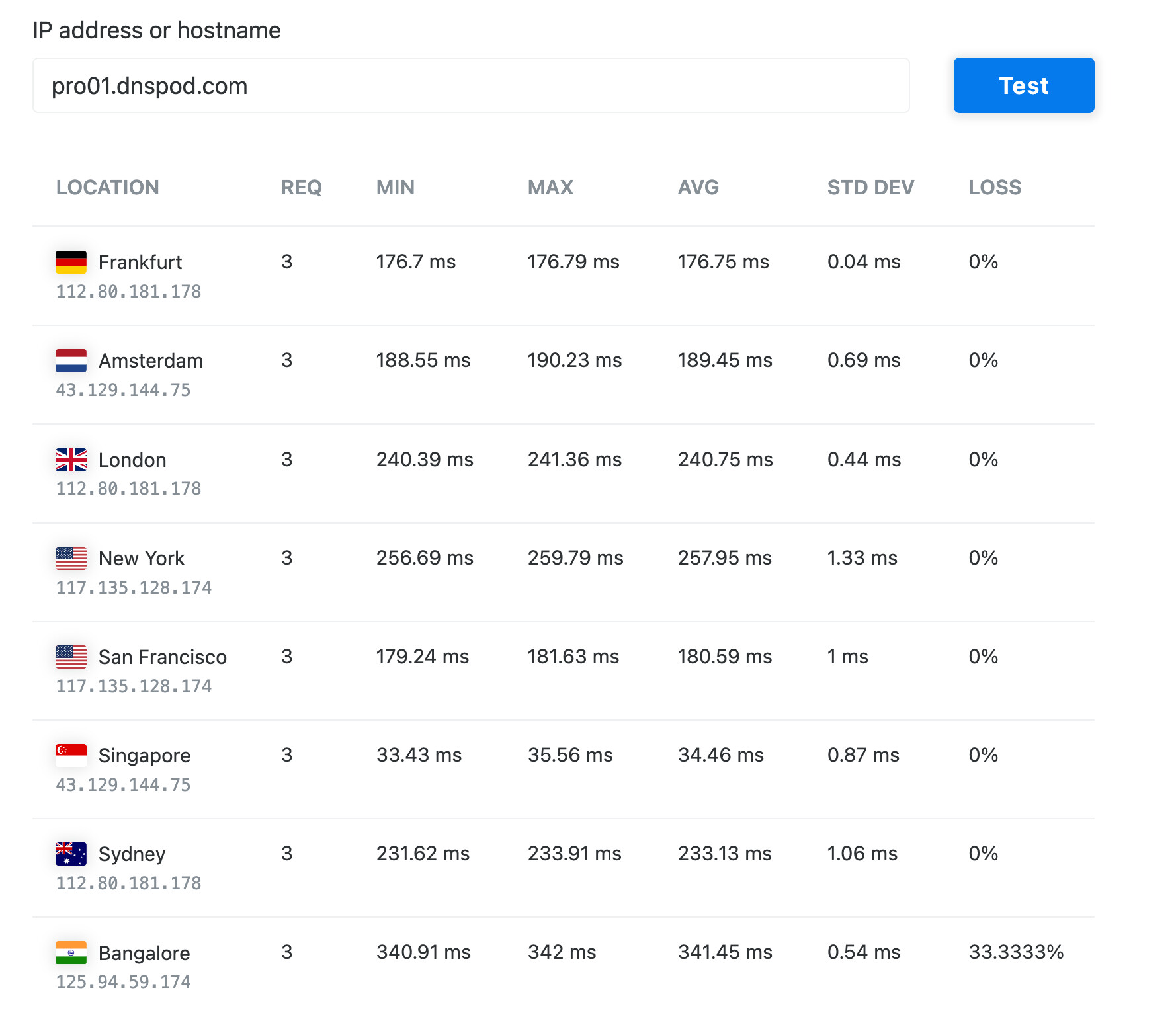Click the US flag icon beside San Francisco
1176x1017 pixels.
71,657
